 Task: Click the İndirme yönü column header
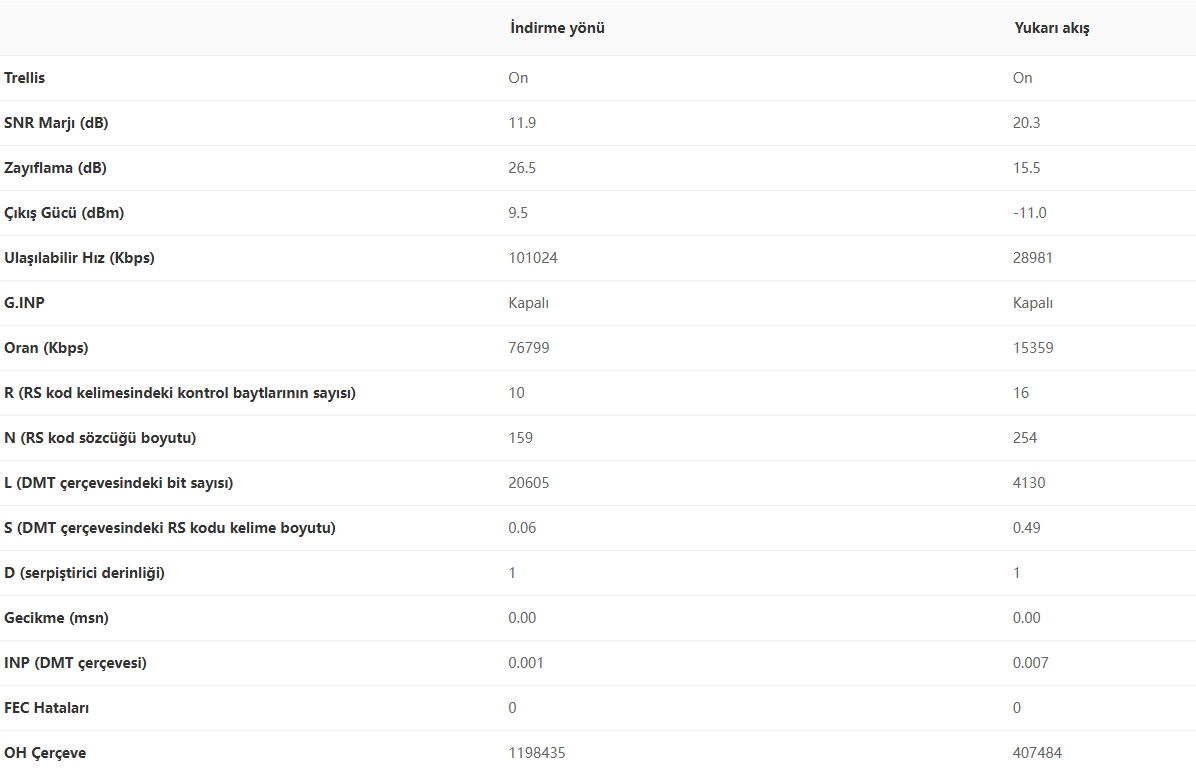[x=557, y=28]
